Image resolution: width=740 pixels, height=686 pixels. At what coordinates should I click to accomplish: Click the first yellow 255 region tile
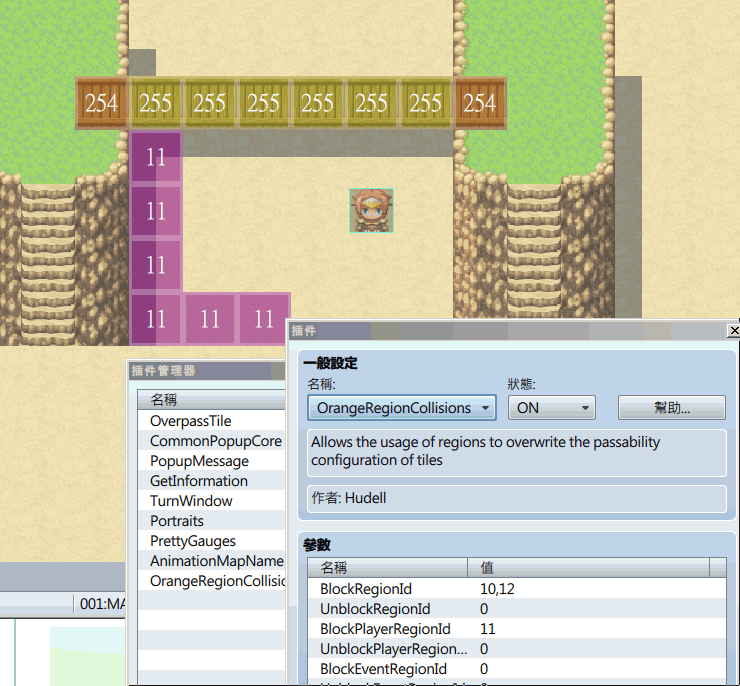tap(156, 103)
